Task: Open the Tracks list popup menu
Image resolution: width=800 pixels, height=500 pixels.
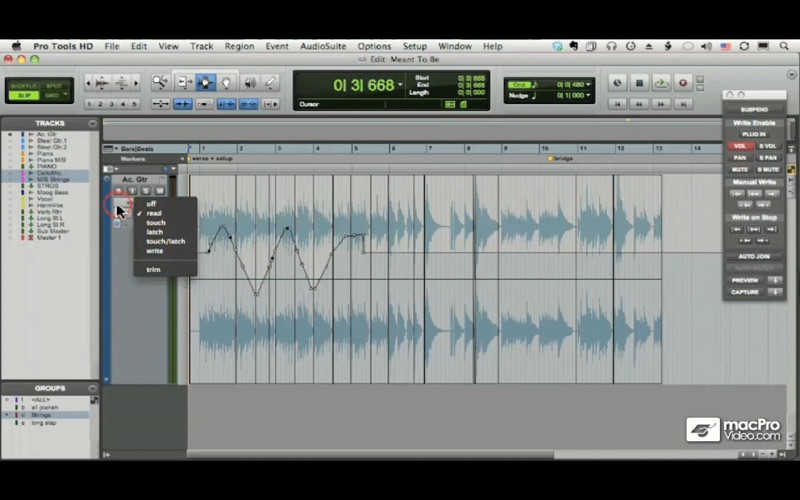Action: click(92, 123)
